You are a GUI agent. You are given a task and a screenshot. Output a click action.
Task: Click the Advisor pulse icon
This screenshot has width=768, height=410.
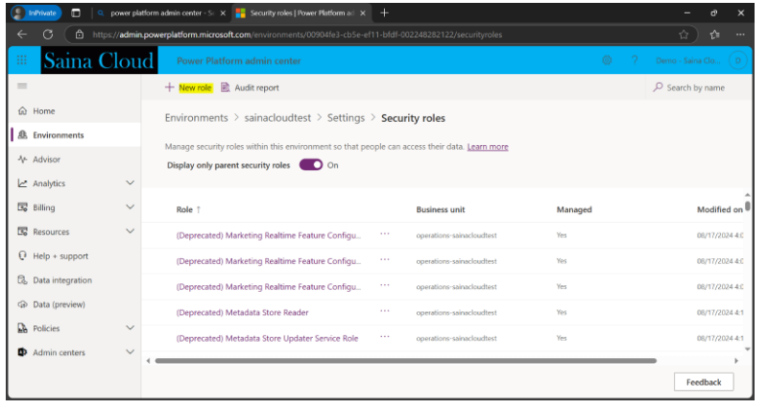(23, 159)
